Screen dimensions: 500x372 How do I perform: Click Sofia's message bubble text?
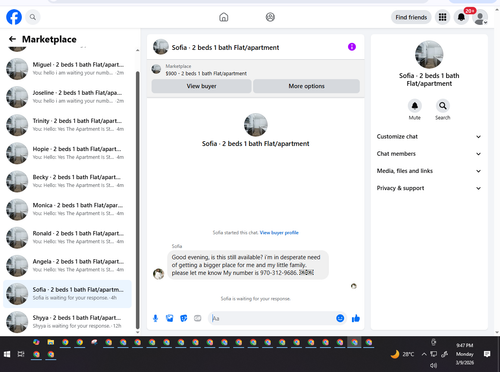tap(247, 265)
